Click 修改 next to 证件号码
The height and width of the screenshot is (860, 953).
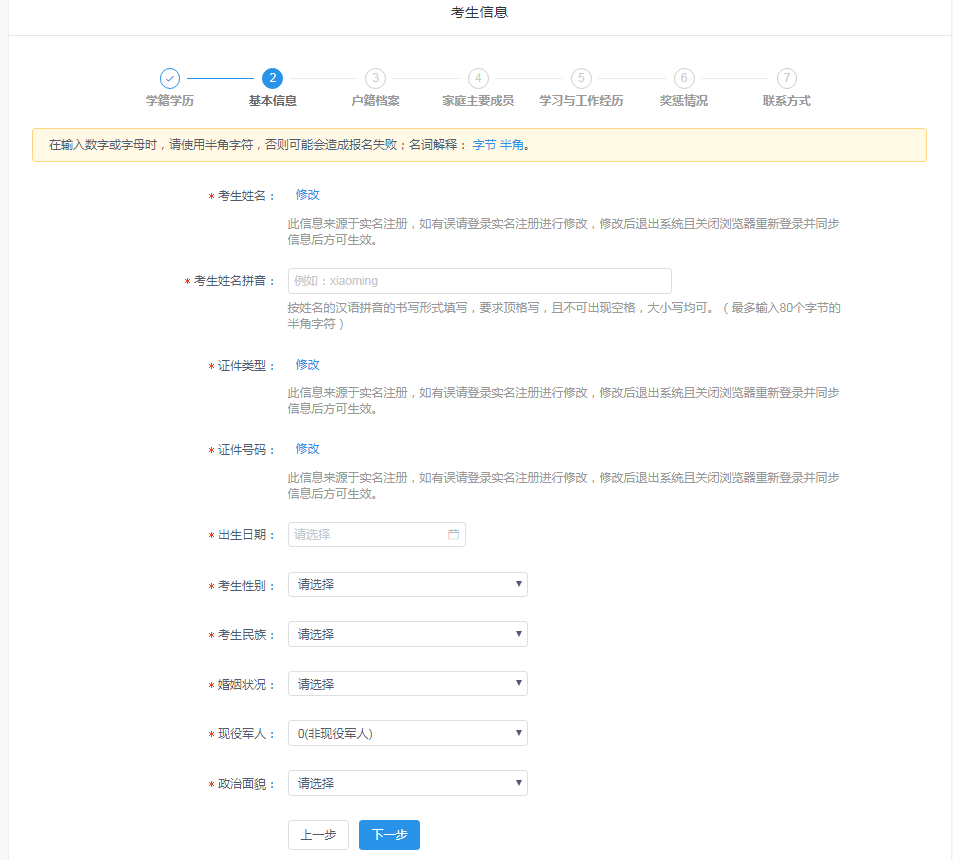click(307, 448)
